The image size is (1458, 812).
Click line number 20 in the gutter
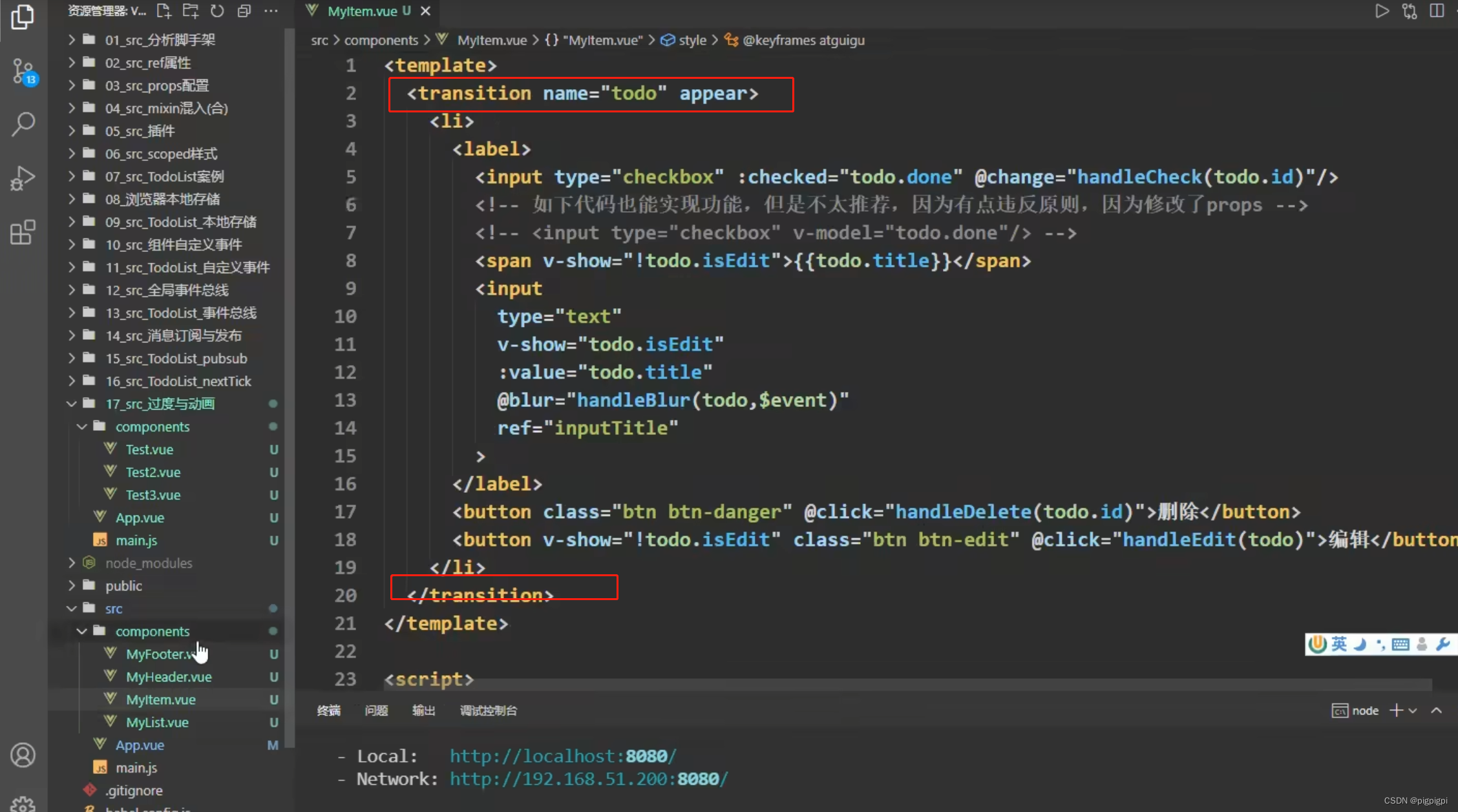[x=345, y=596]
